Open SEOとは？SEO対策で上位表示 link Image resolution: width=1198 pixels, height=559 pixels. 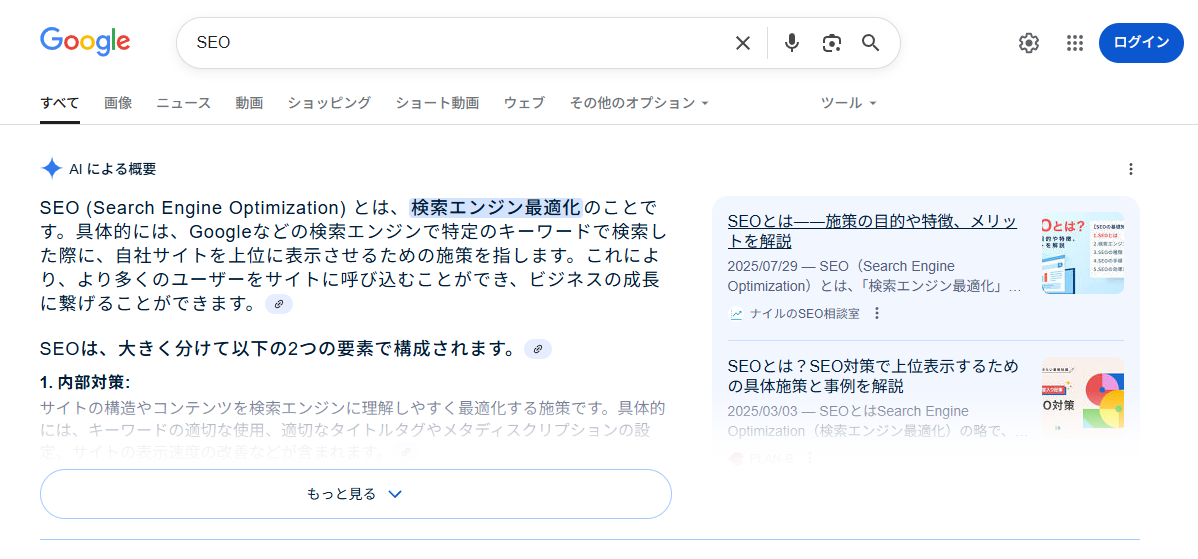(873, 376)
